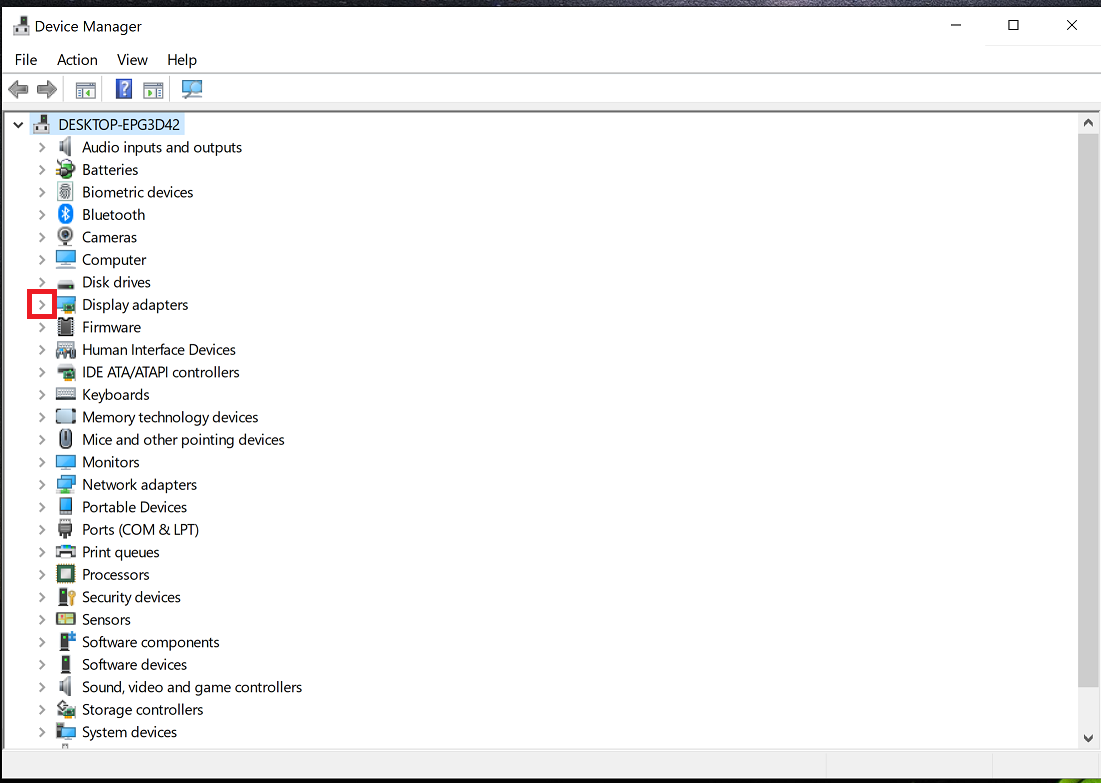Open the Action menu
Screen dimensions: 1101x783
[x=77, y=60]
